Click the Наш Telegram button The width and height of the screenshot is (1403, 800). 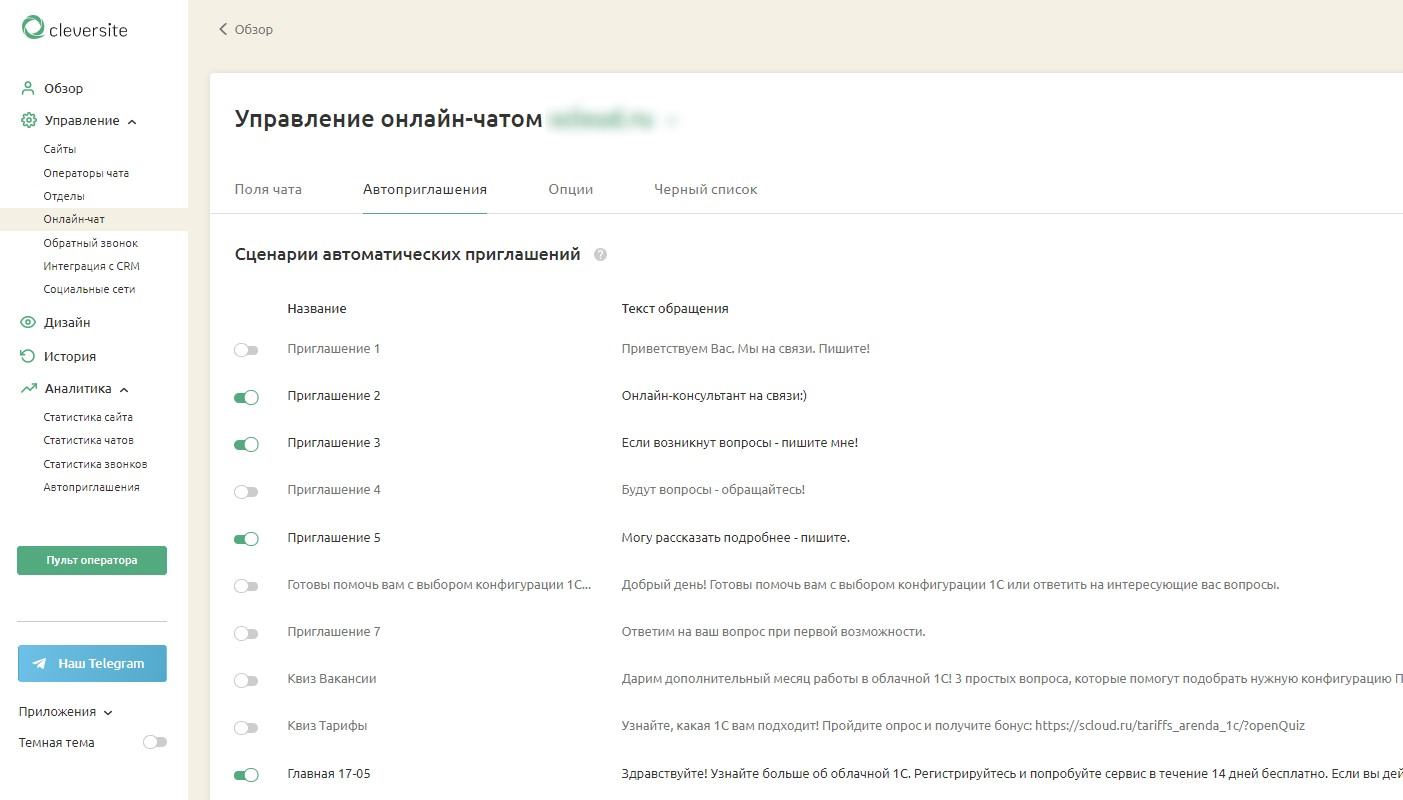pos(92,663)
